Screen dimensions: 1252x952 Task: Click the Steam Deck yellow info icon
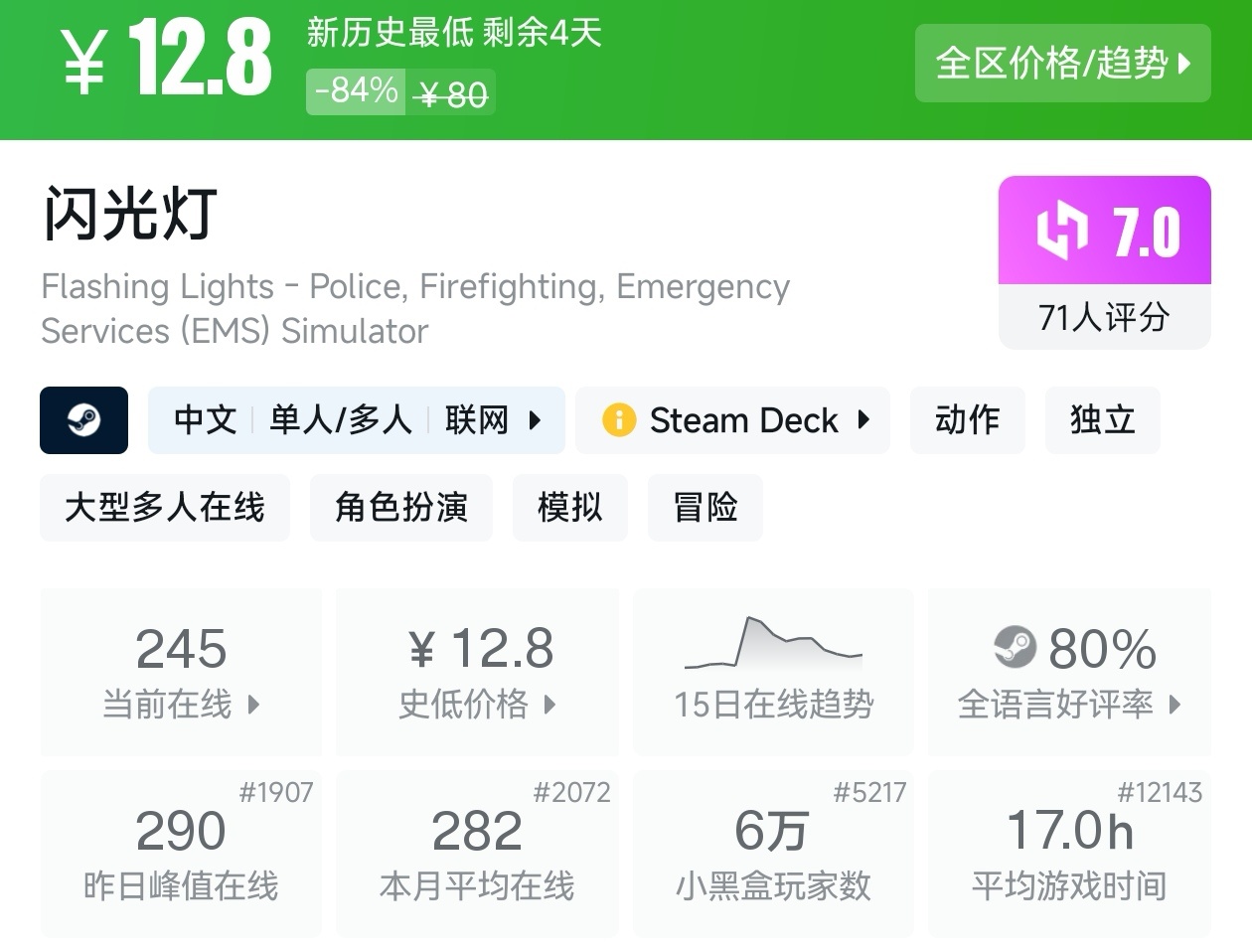pyautogui.click(x=618, y=420)
